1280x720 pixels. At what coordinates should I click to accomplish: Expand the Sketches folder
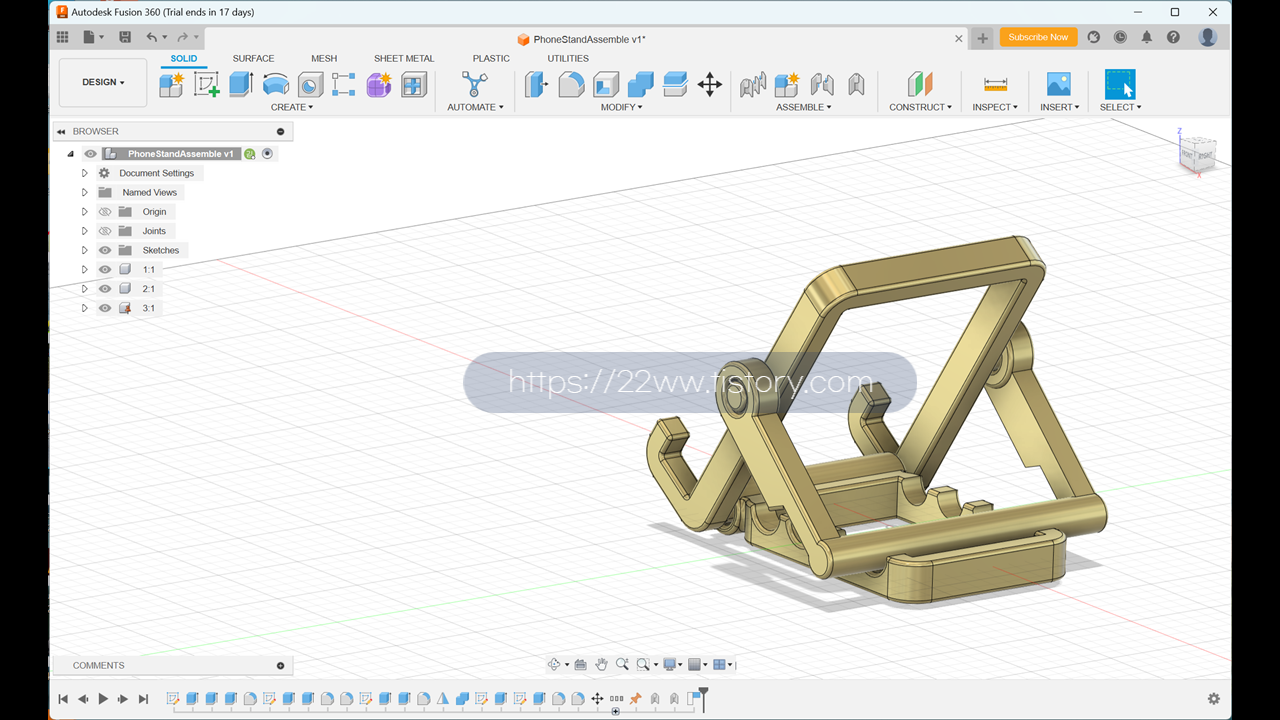85,250
